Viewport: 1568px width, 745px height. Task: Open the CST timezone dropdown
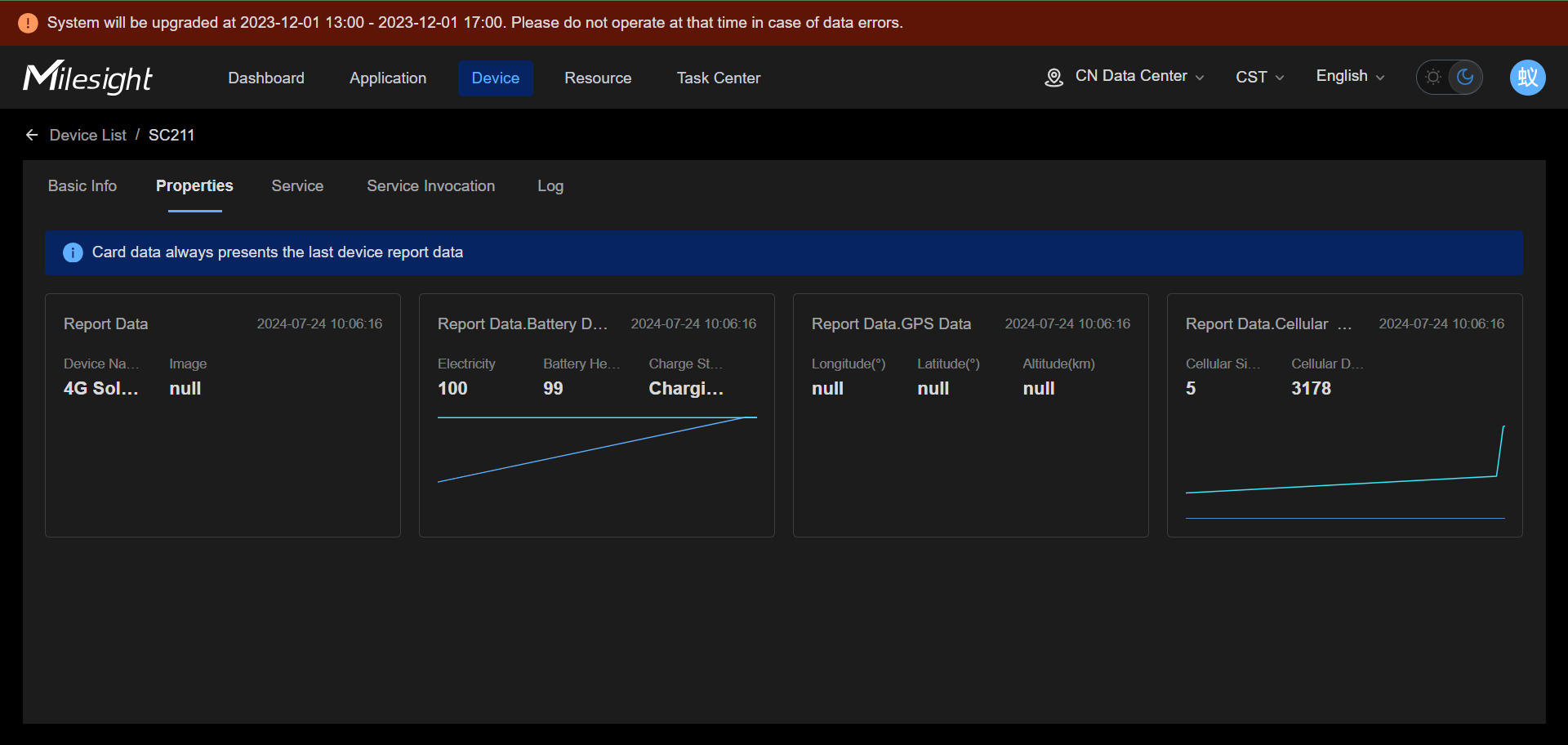[1260, 77]
